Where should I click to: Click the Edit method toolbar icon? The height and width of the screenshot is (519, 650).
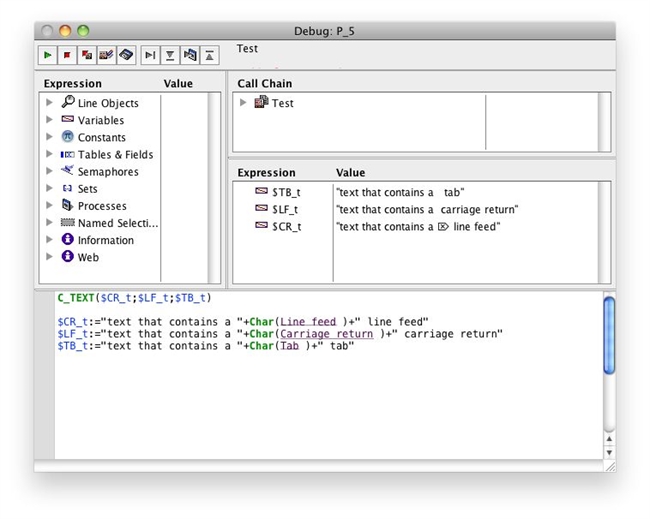coord(106,55)
